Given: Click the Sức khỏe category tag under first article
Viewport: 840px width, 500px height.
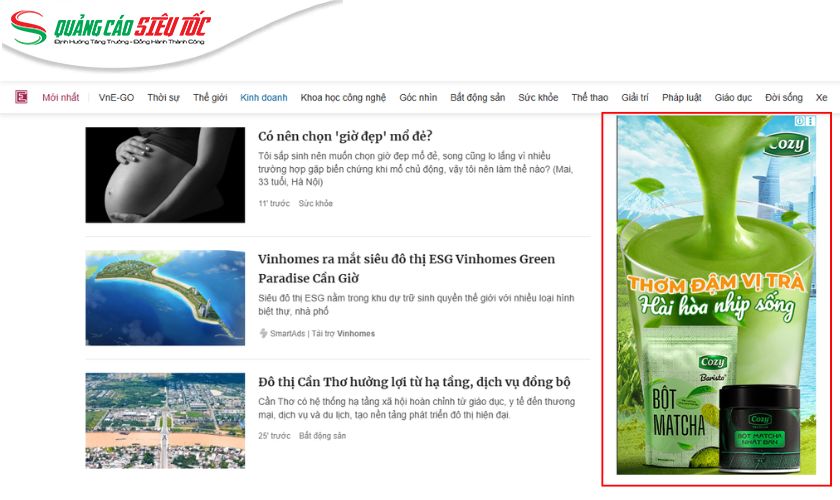Looking at the screenshot, I should click(316, 204).
